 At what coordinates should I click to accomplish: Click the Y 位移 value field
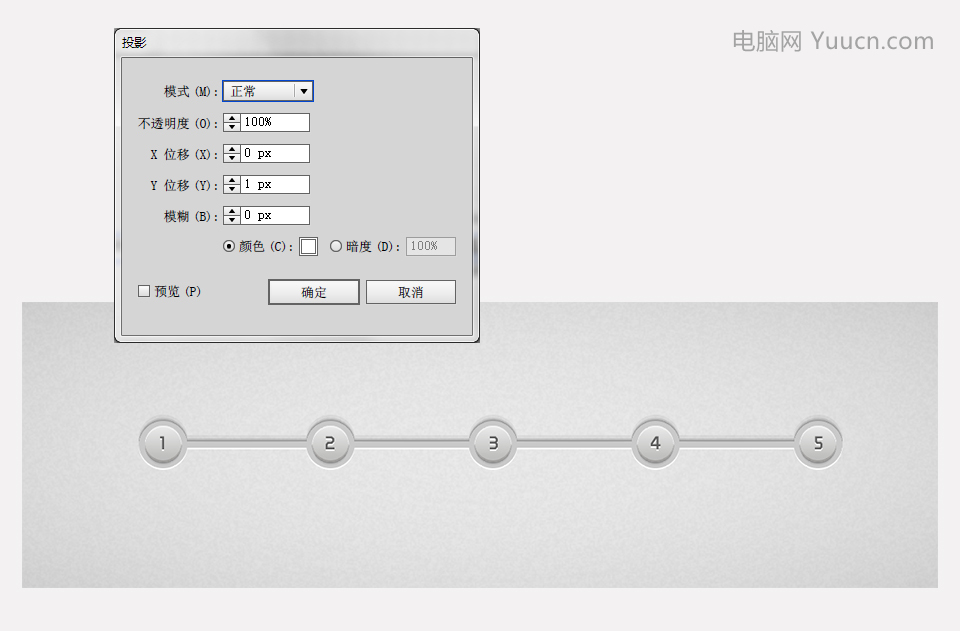point(275,185)
